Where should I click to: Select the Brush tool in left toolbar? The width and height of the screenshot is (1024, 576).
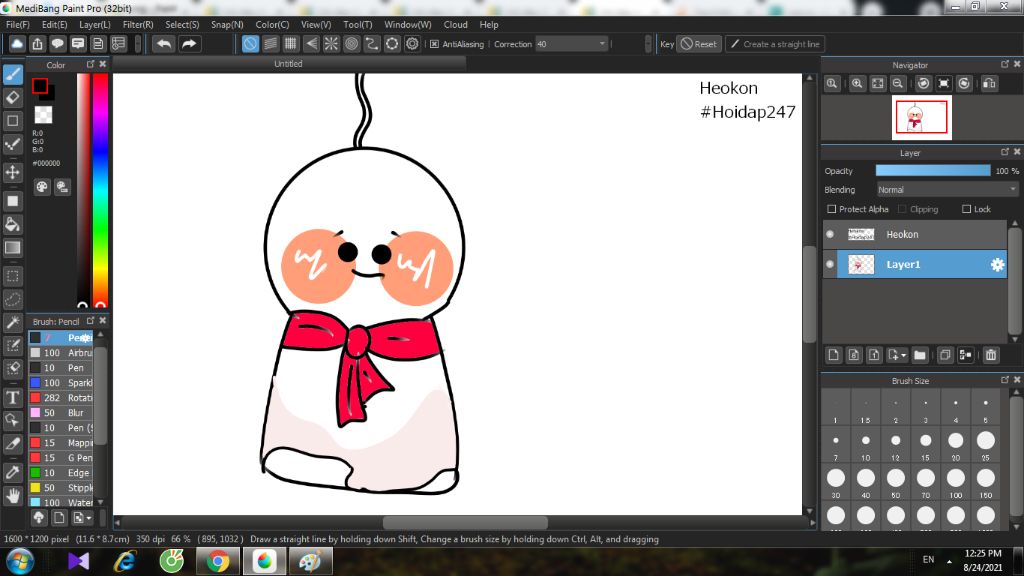tap(12, 74)
